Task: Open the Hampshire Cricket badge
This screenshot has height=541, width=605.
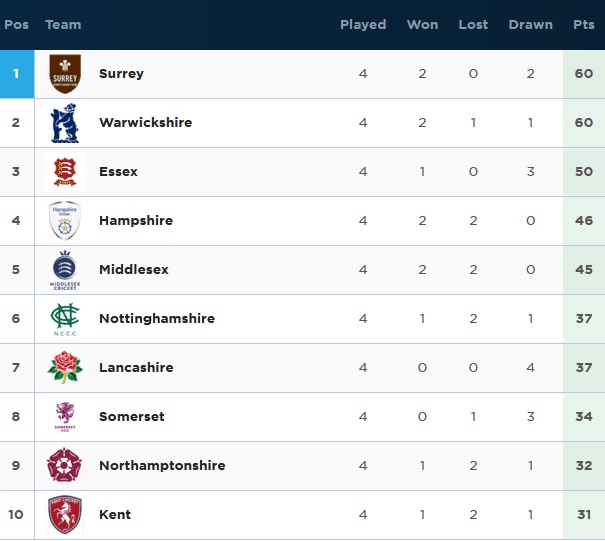Action: coord(65,221)
